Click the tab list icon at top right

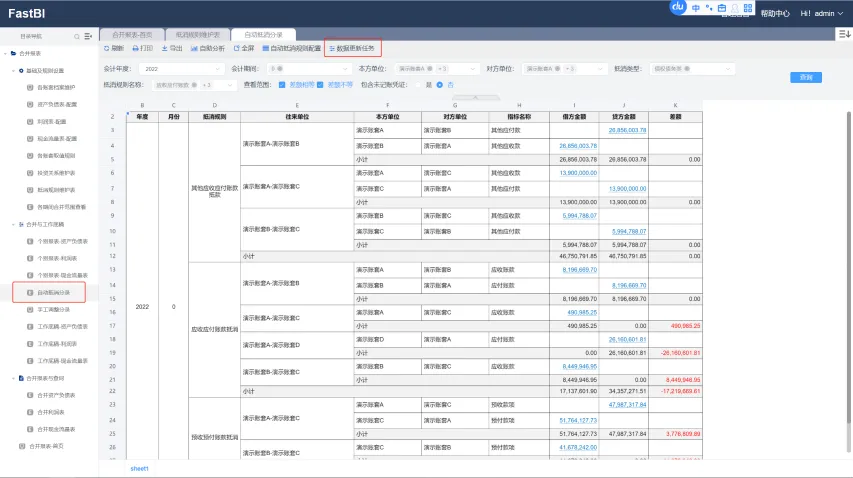pos(844,34)
